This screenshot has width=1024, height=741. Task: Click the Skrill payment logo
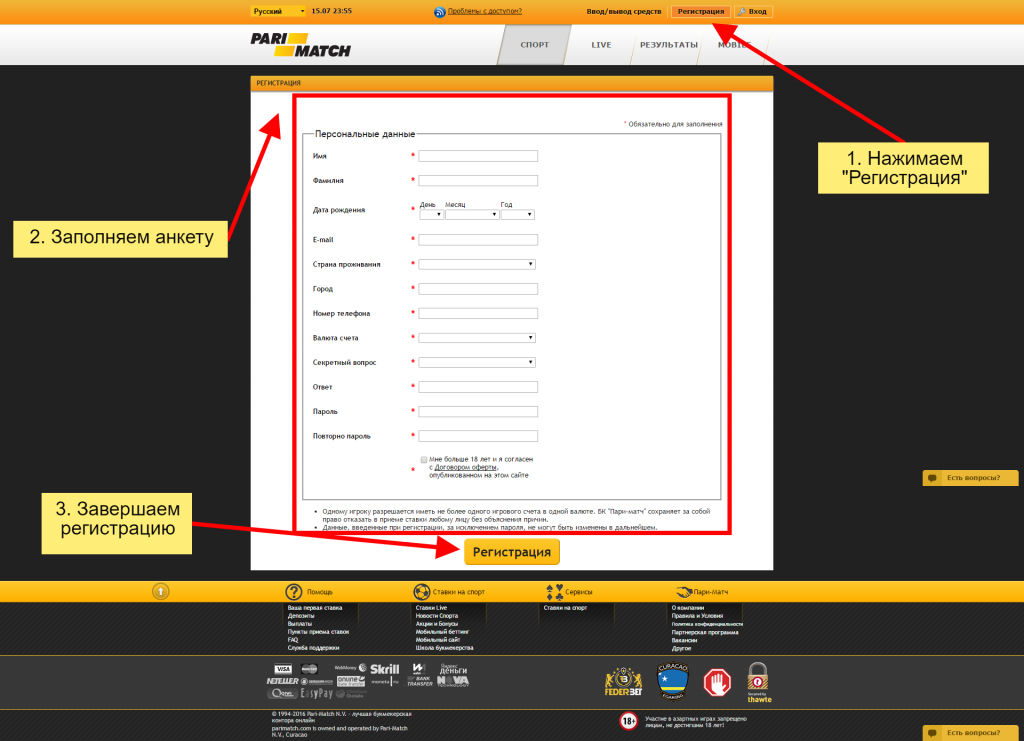(384, 669)
